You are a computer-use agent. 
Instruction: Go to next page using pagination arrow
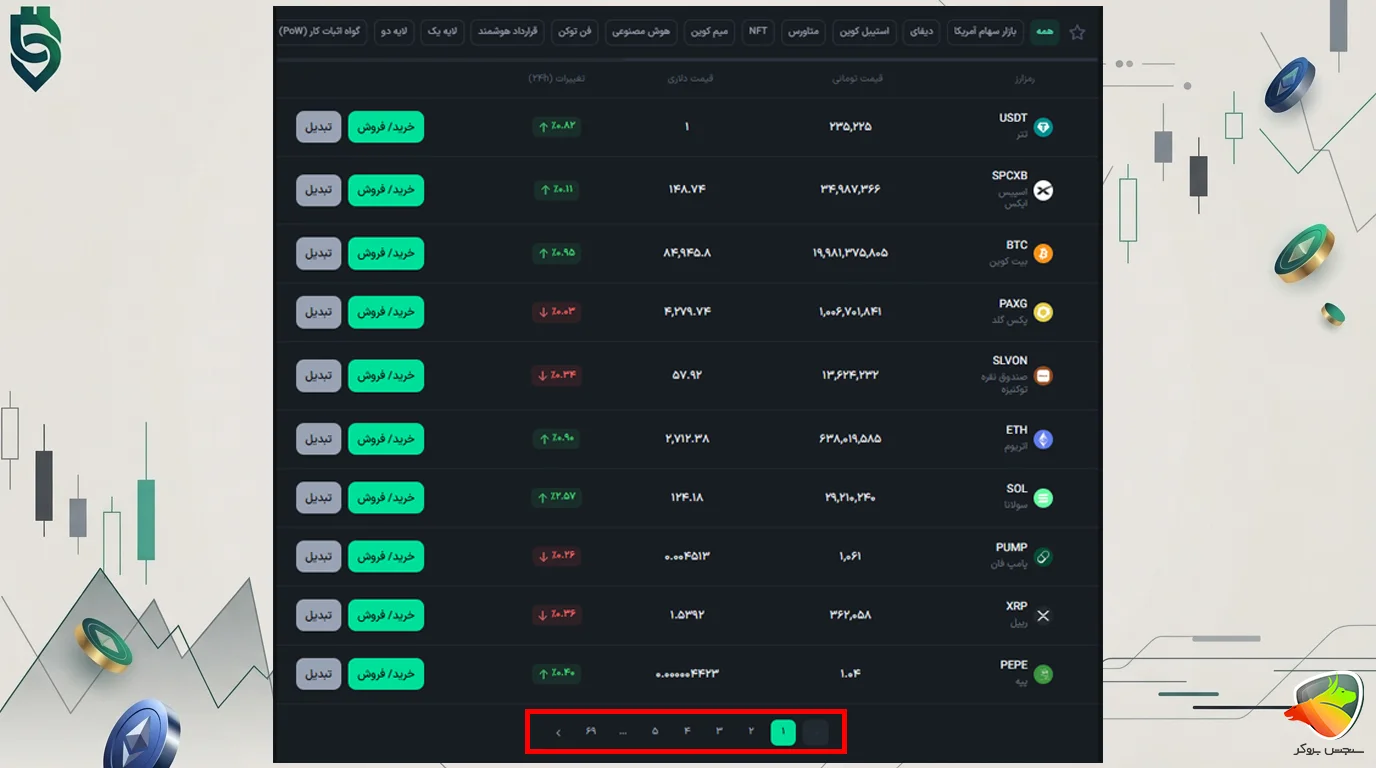(x=558, y=733)
